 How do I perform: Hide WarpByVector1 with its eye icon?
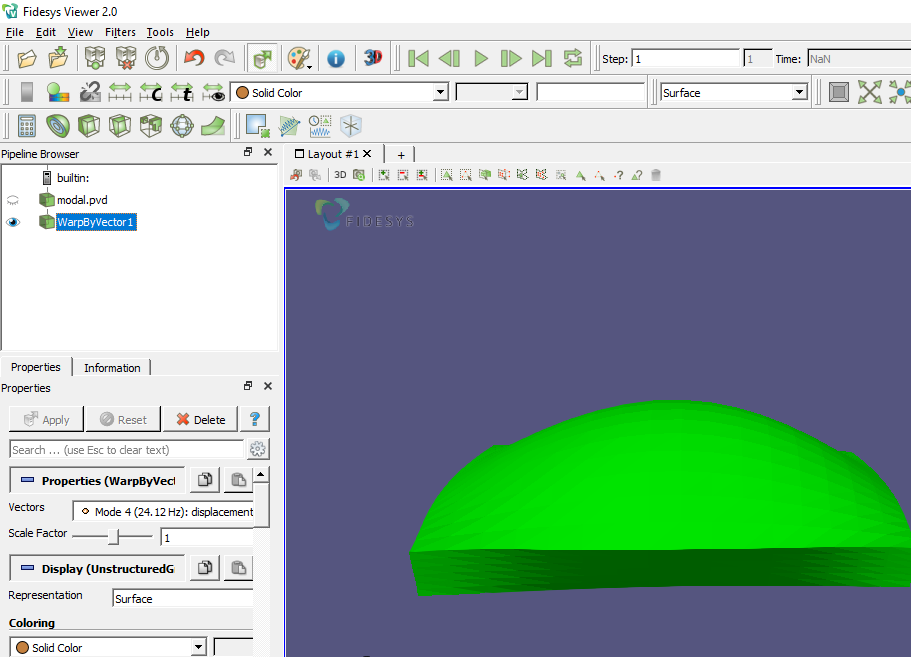13,222
